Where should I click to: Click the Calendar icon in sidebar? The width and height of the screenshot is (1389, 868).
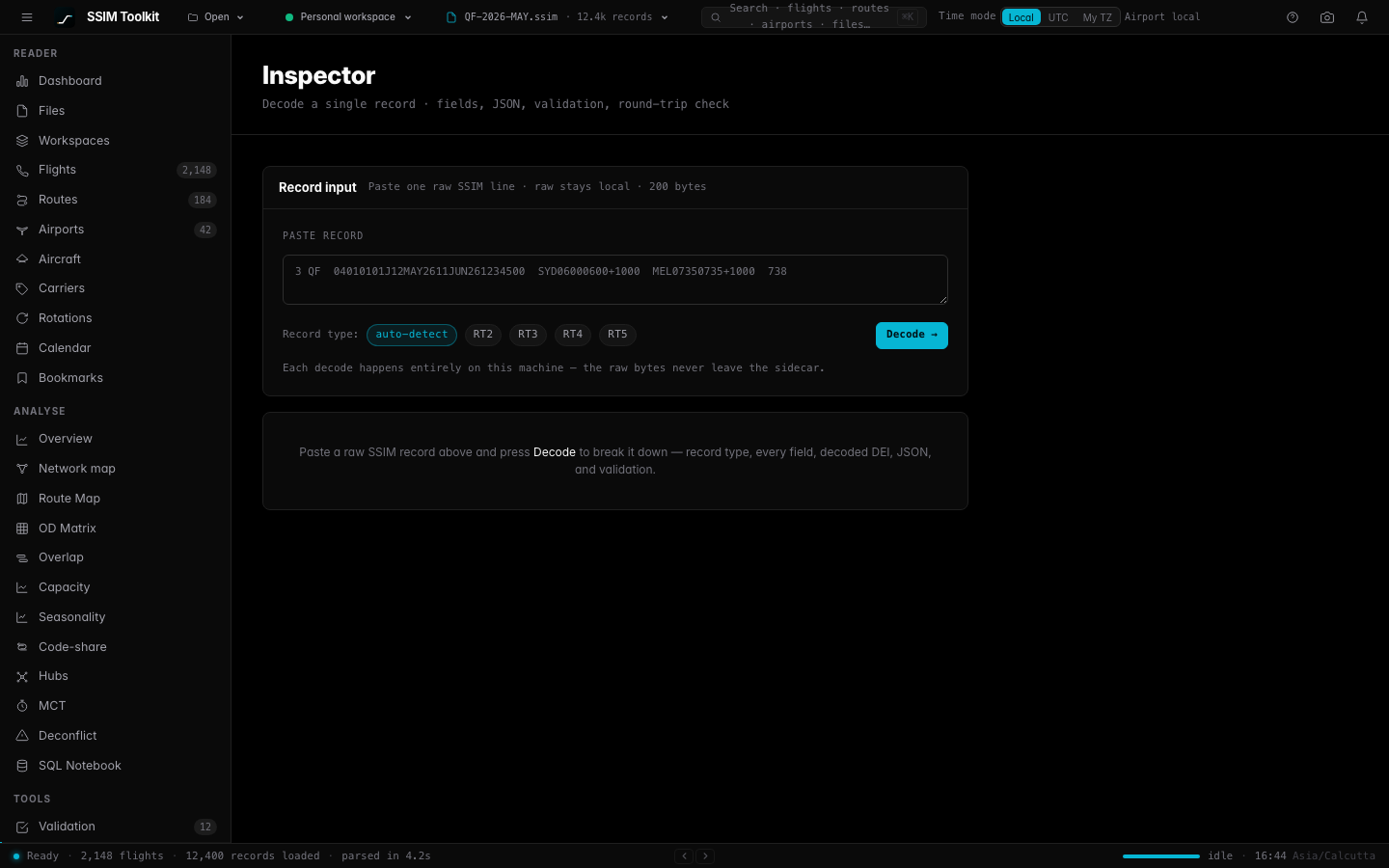[x=22, y=348]
